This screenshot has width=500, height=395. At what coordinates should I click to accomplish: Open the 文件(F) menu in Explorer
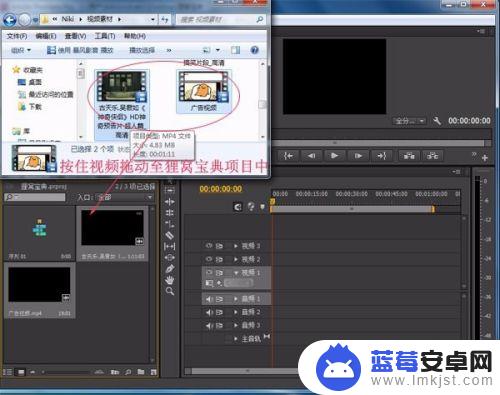[17, 36]
